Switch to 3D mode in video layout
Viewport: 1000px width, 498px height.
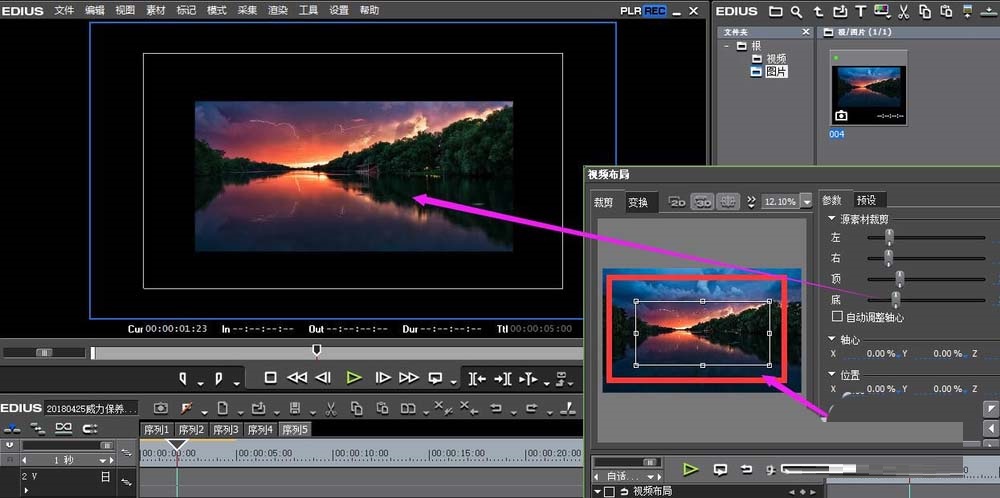703,202
